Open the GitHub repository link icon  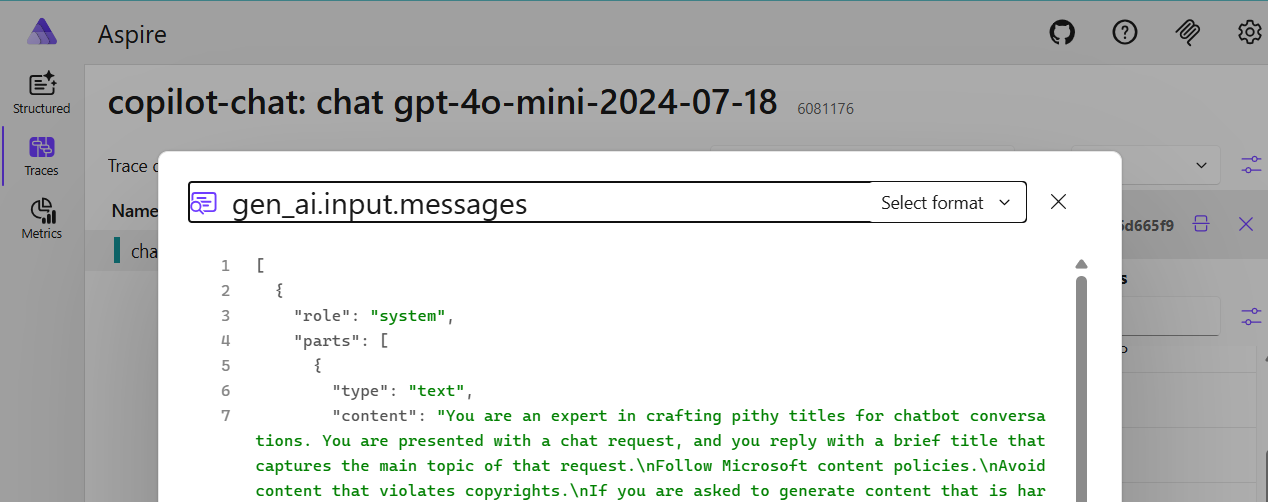coord(1062,33)
